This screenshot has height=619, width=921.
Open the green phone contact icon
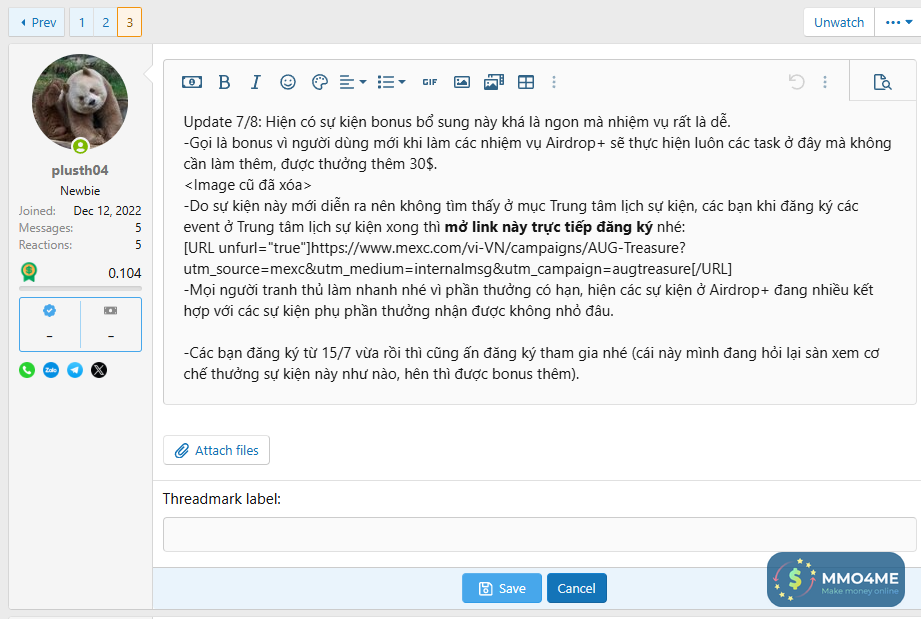click(27, 370)
